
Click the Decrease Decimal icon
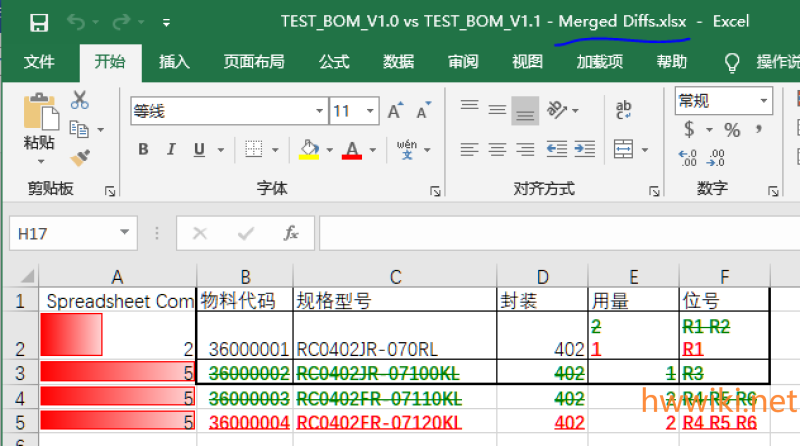tap(715, 158)
